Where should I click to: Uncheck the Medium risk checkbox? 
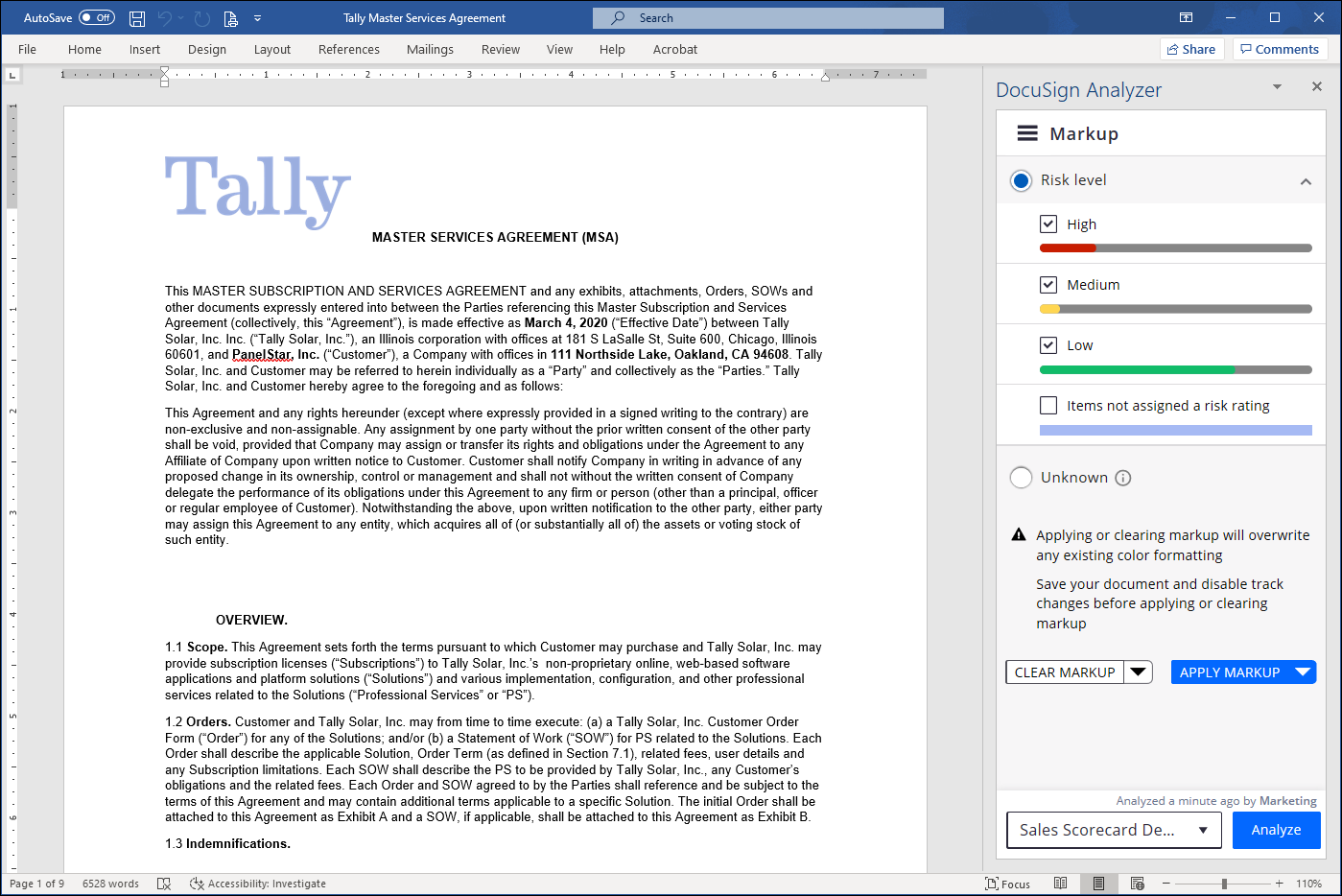tap(1048, 285)
